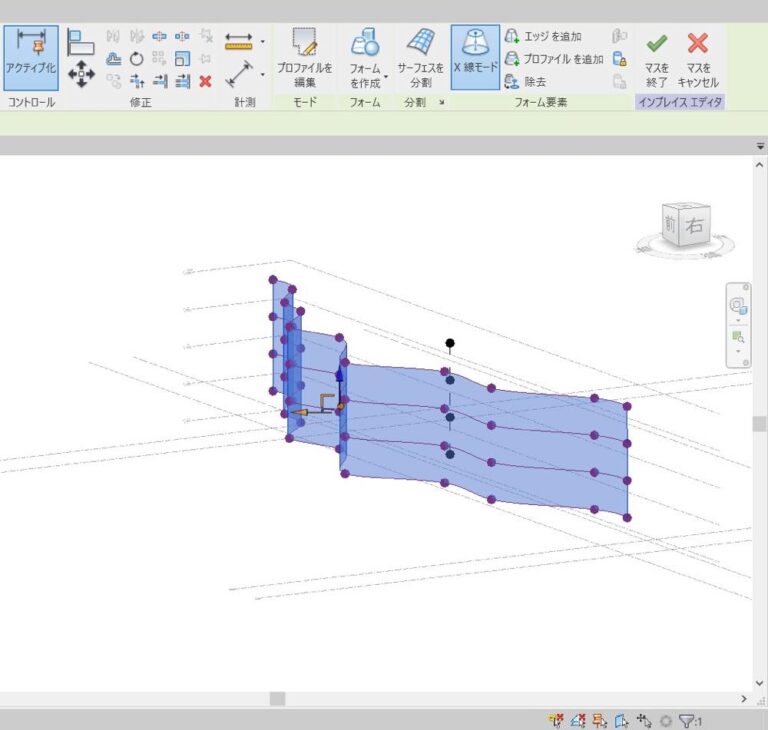Click the horizontal scrollbar thumb
This screenshot has width=768, height=730.
click(x=277, y=699)
